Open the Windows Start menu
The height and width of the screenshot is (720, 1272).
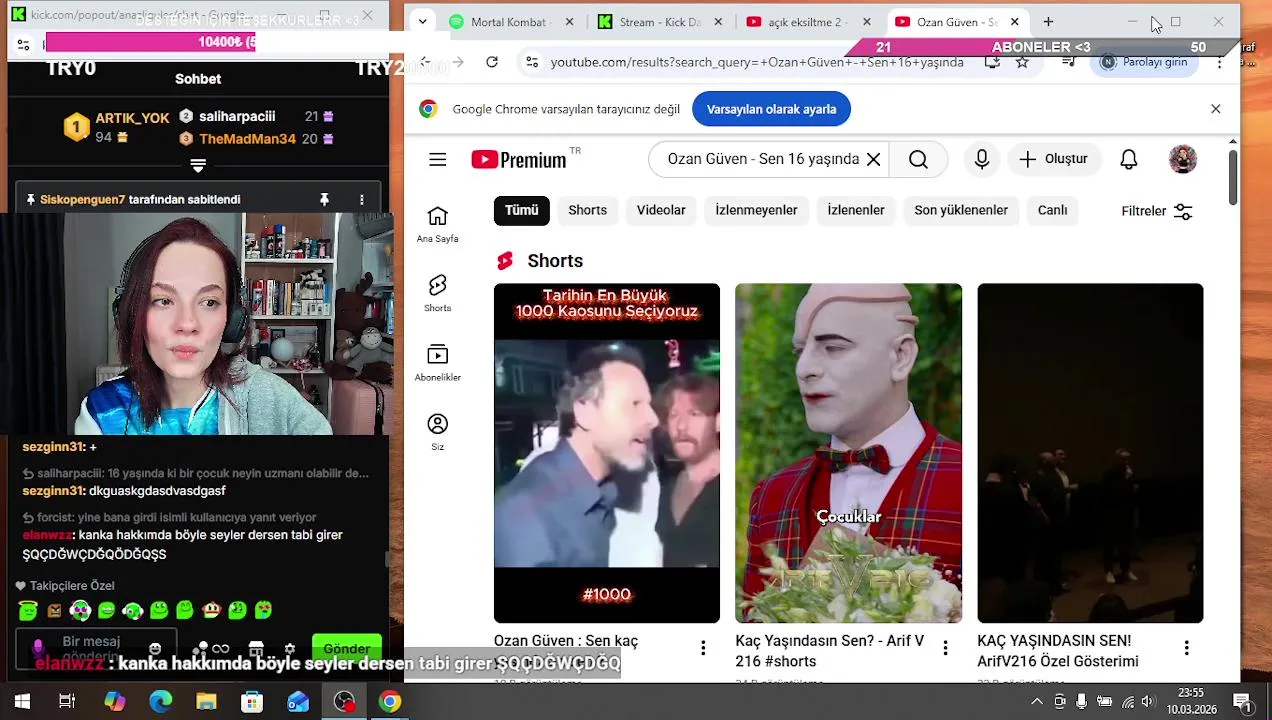point(22,702)
